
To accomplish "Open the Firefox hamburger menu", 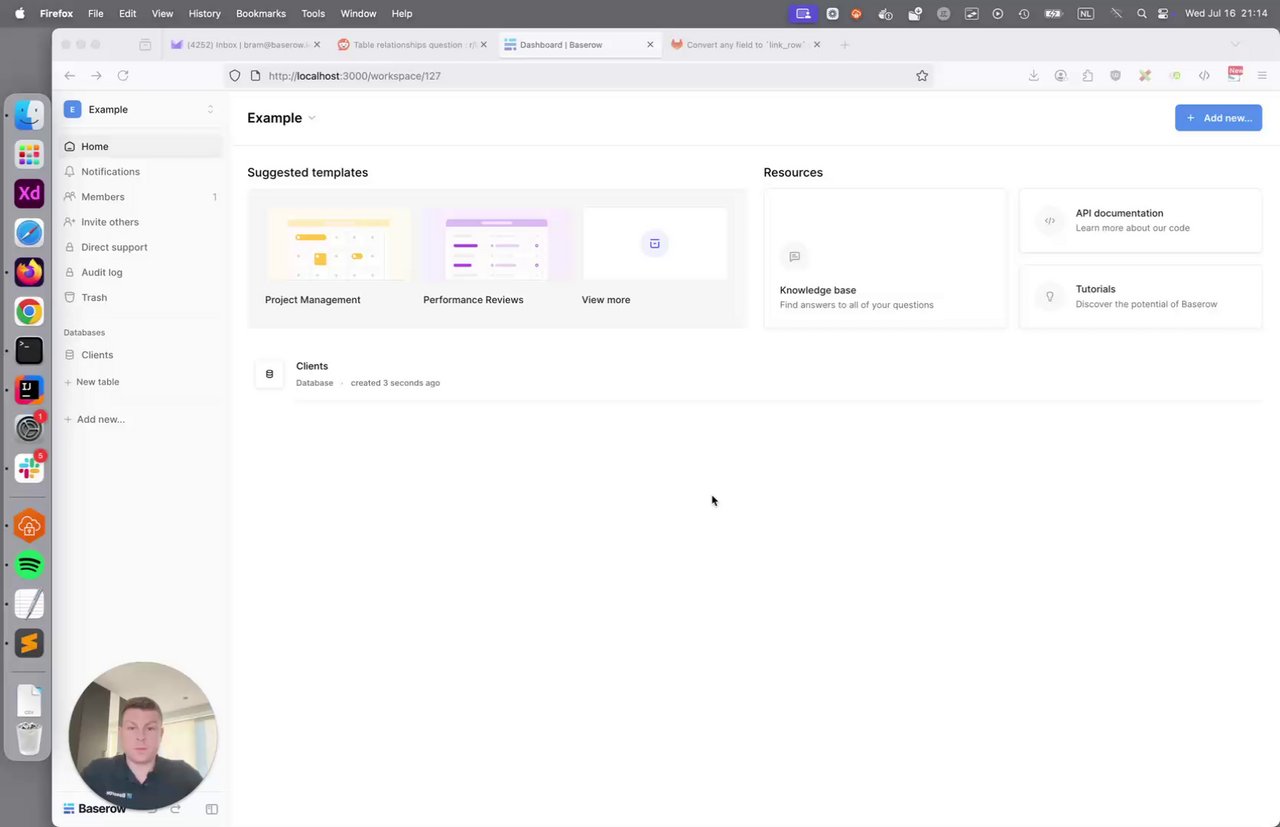I will point(1262,75).
